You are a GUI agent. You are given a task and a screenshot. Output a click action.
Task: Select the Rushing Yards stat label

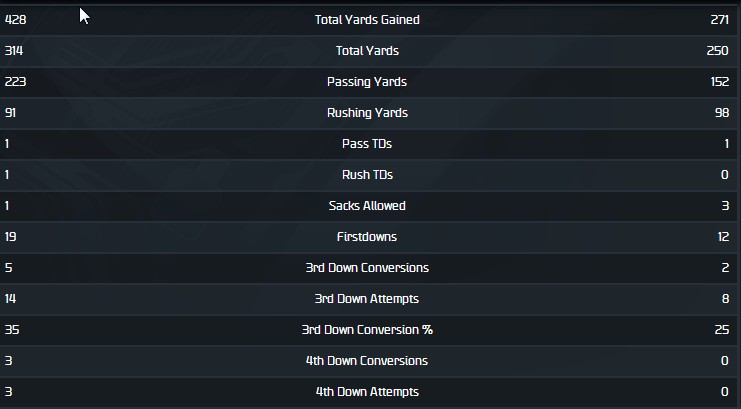[x=367, y=112]
